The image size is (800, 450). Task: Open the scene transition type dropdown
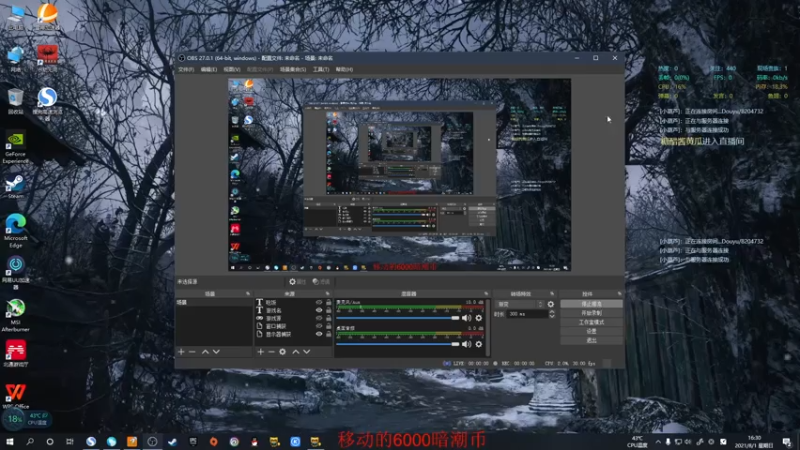(520, 304)
